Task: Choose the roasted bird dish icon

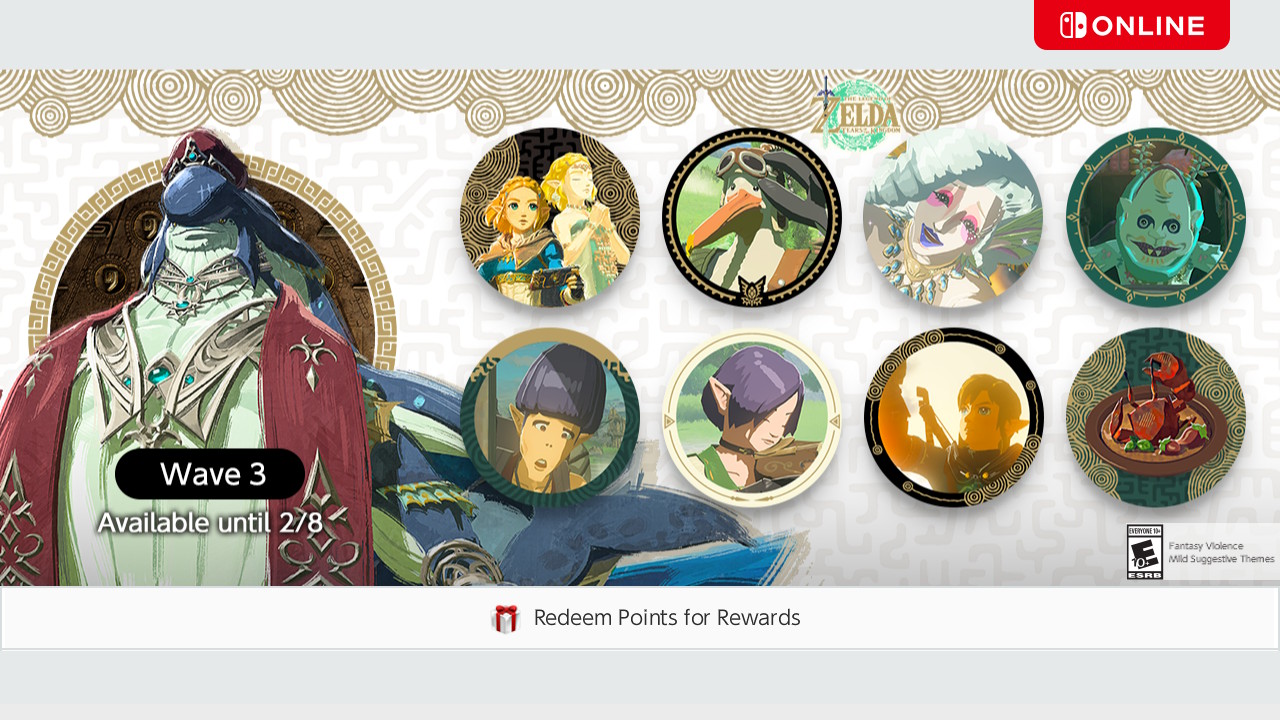Action: point(1155,417)
